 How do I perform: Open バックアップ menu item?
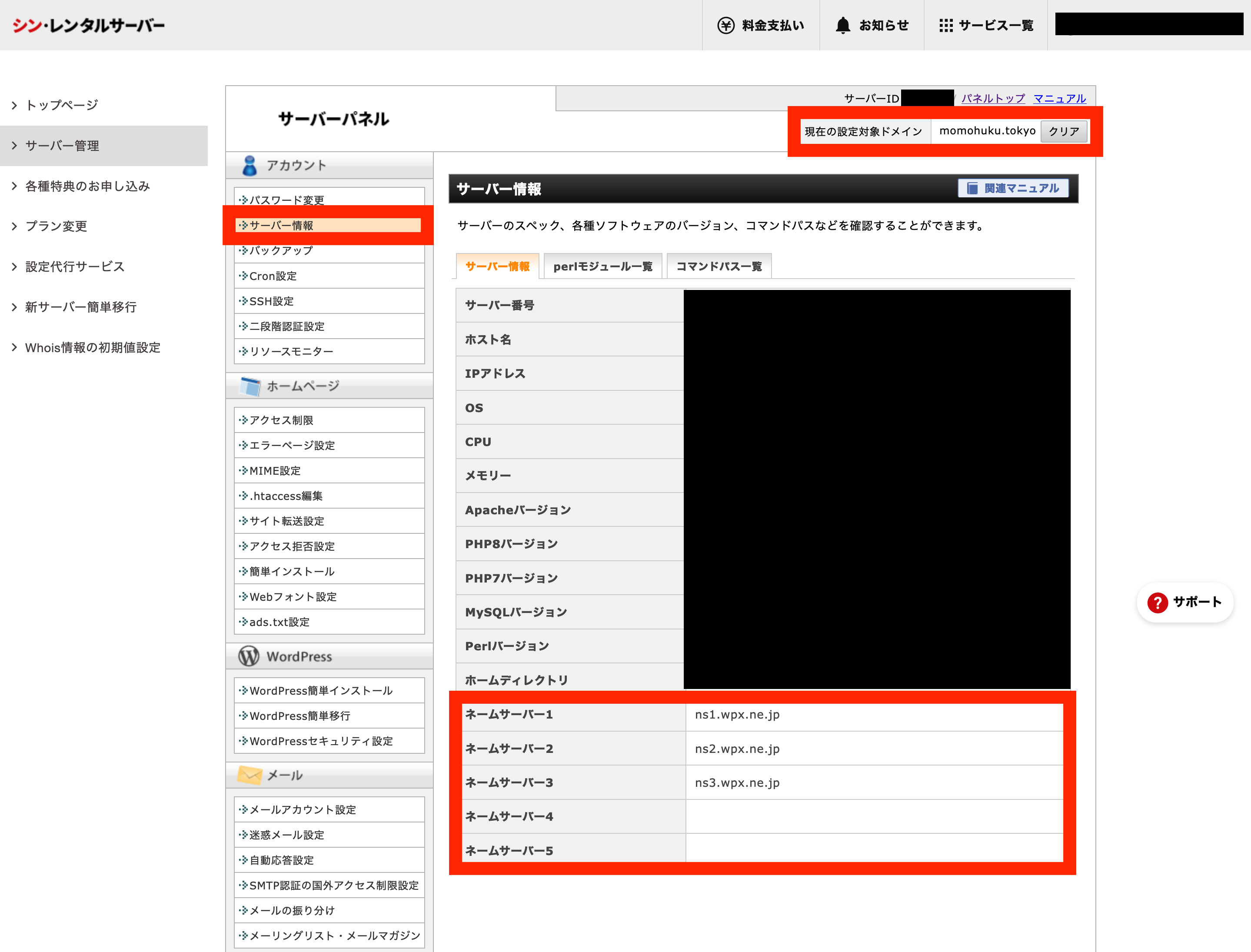click(x=329, y=250)
